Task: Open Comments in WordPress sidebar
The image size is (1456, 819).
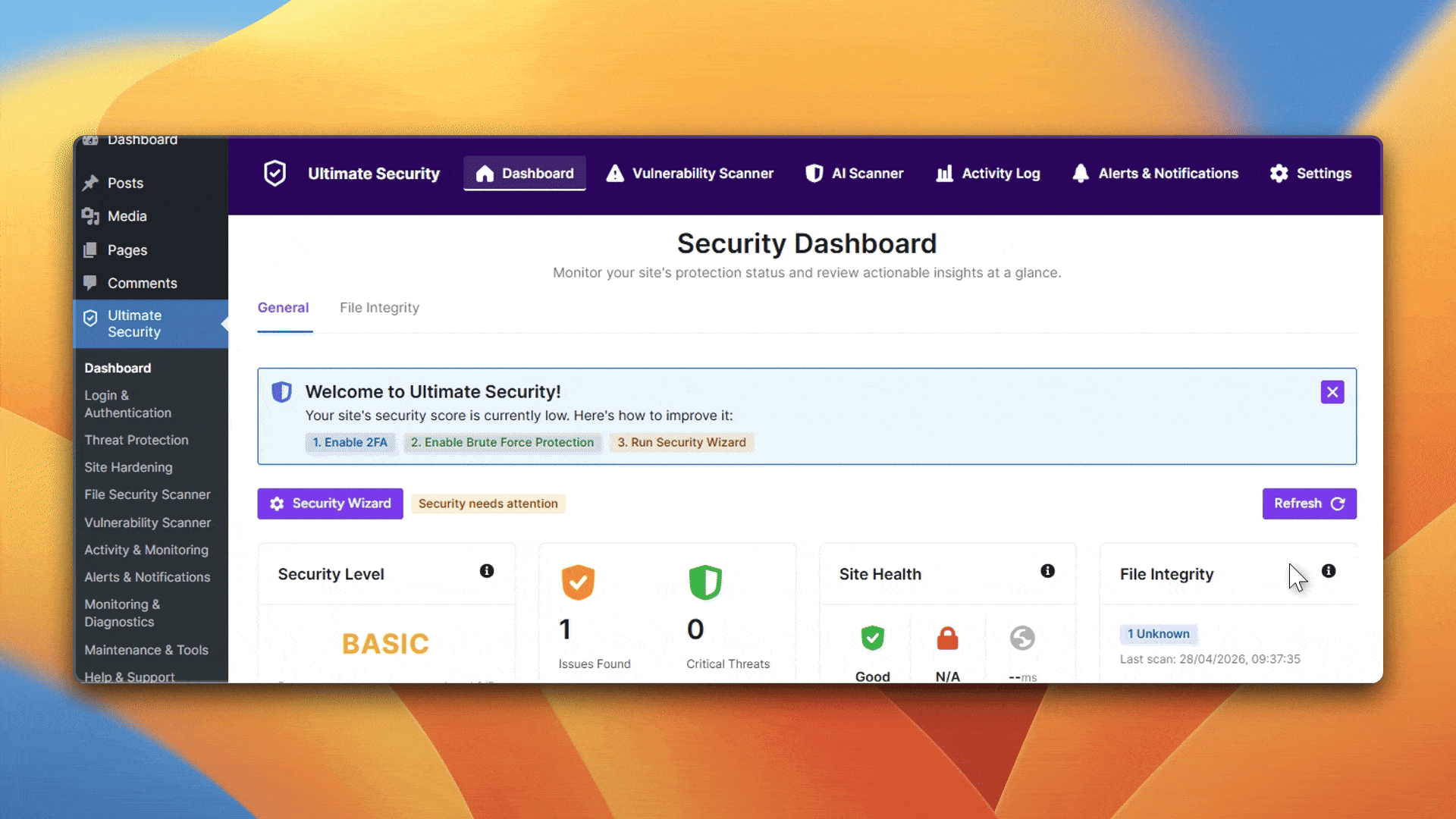Action: pyautogui.click(x=142, y=283)
